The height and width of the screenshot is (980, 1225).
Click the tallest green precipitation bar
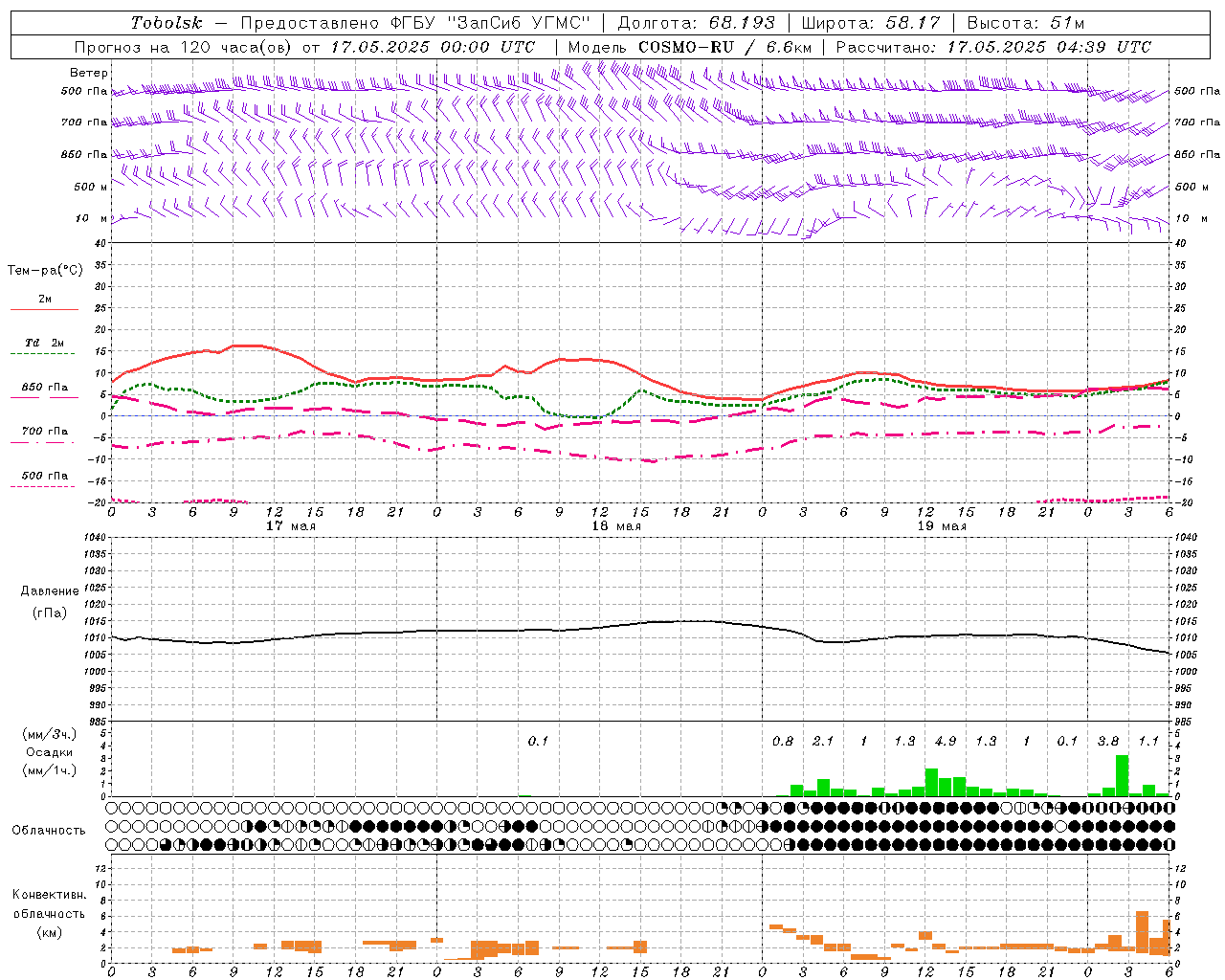[x=1122, y=776]
